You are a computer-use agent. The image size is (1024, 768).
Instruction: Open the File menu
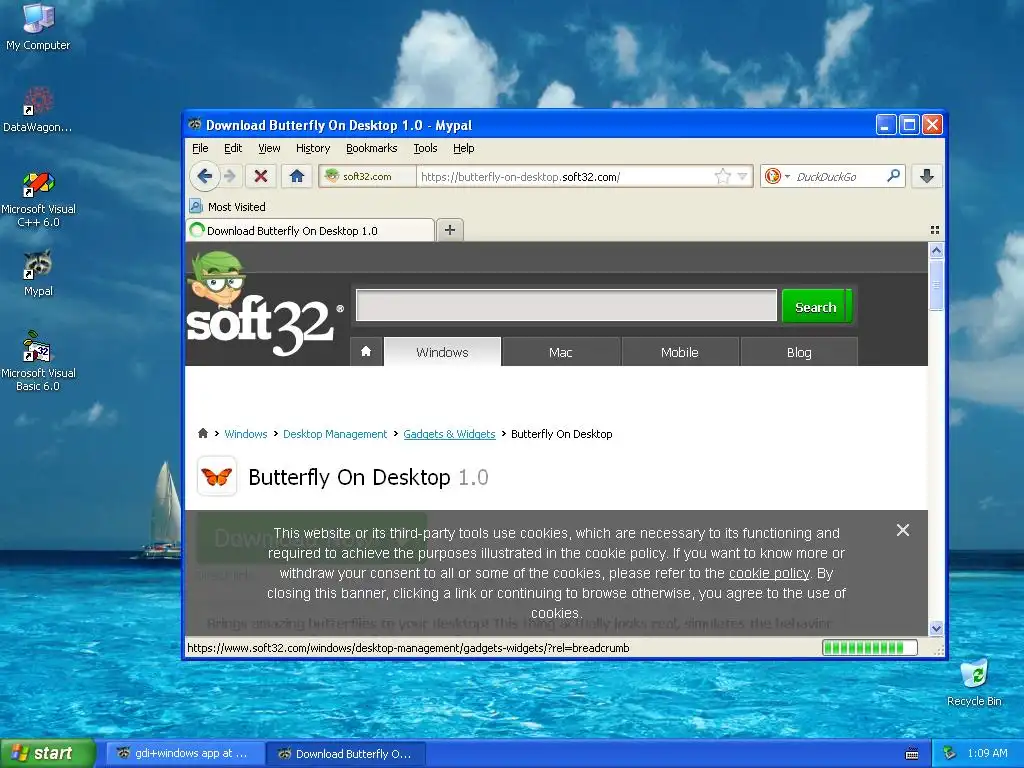(200, 148)
